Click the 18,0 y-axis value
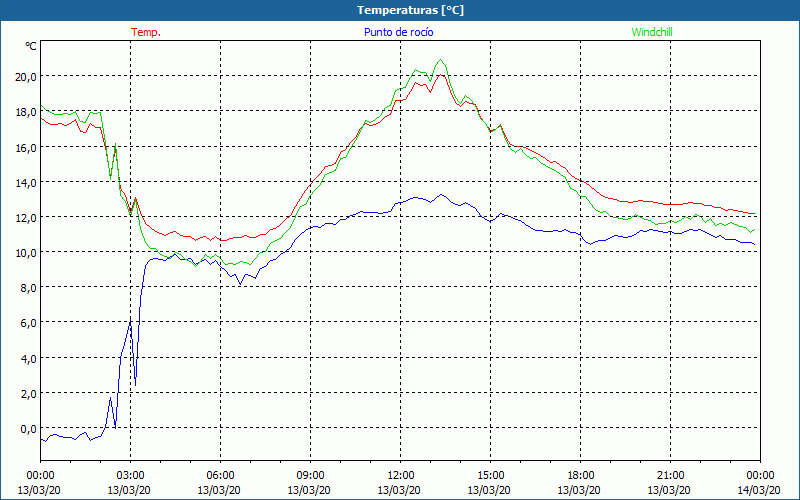This screenshot has width=800, height=500. (26, 112)
